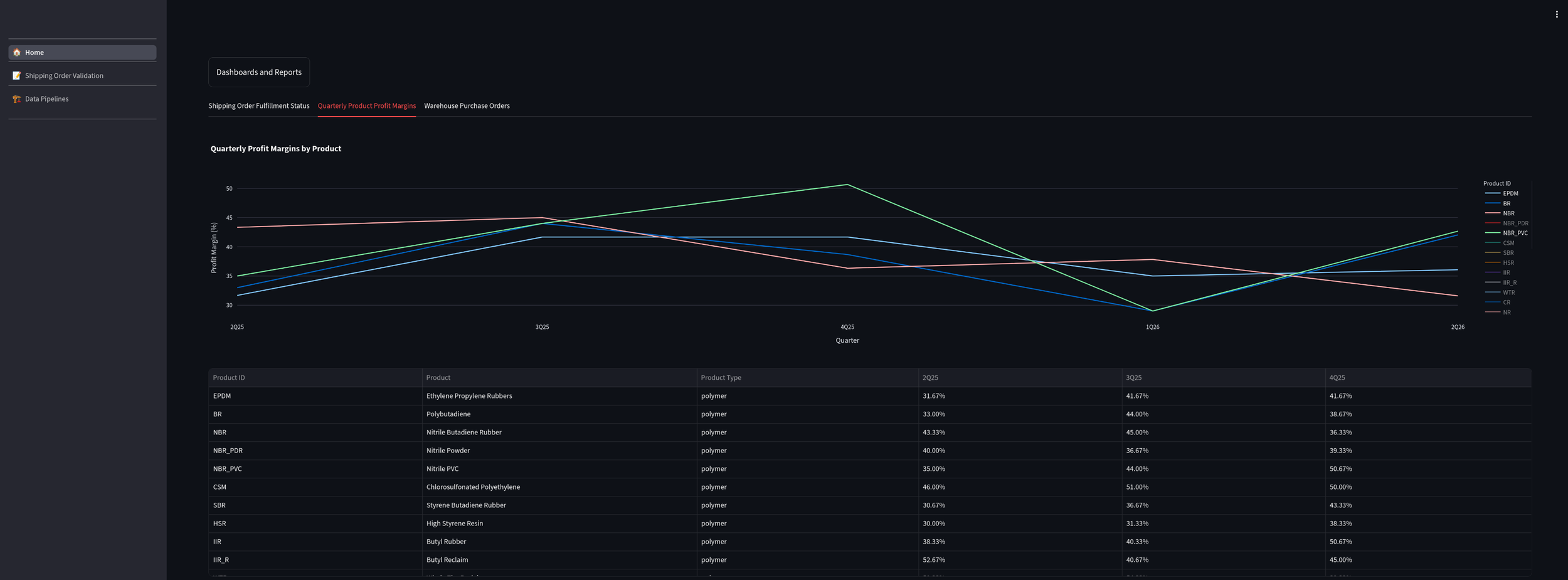Click 38.67% cell in BR row
The width and height of the screenshot is (1568, 580).
[x=1428, y=414]
